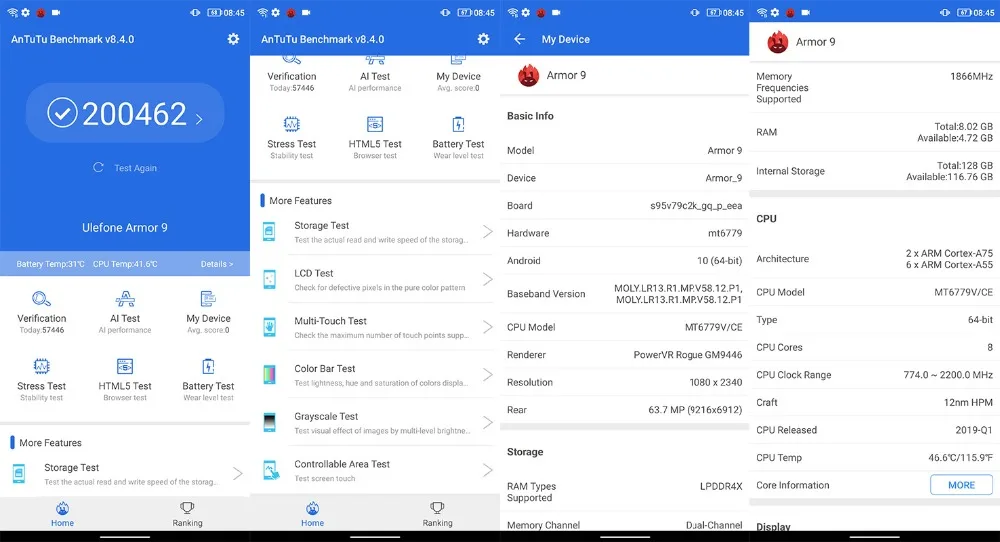The width and height of the screenshot is (1000, 542).
Task: Tap the checkmark icon beside score 200462
Action: coord(62,114)
